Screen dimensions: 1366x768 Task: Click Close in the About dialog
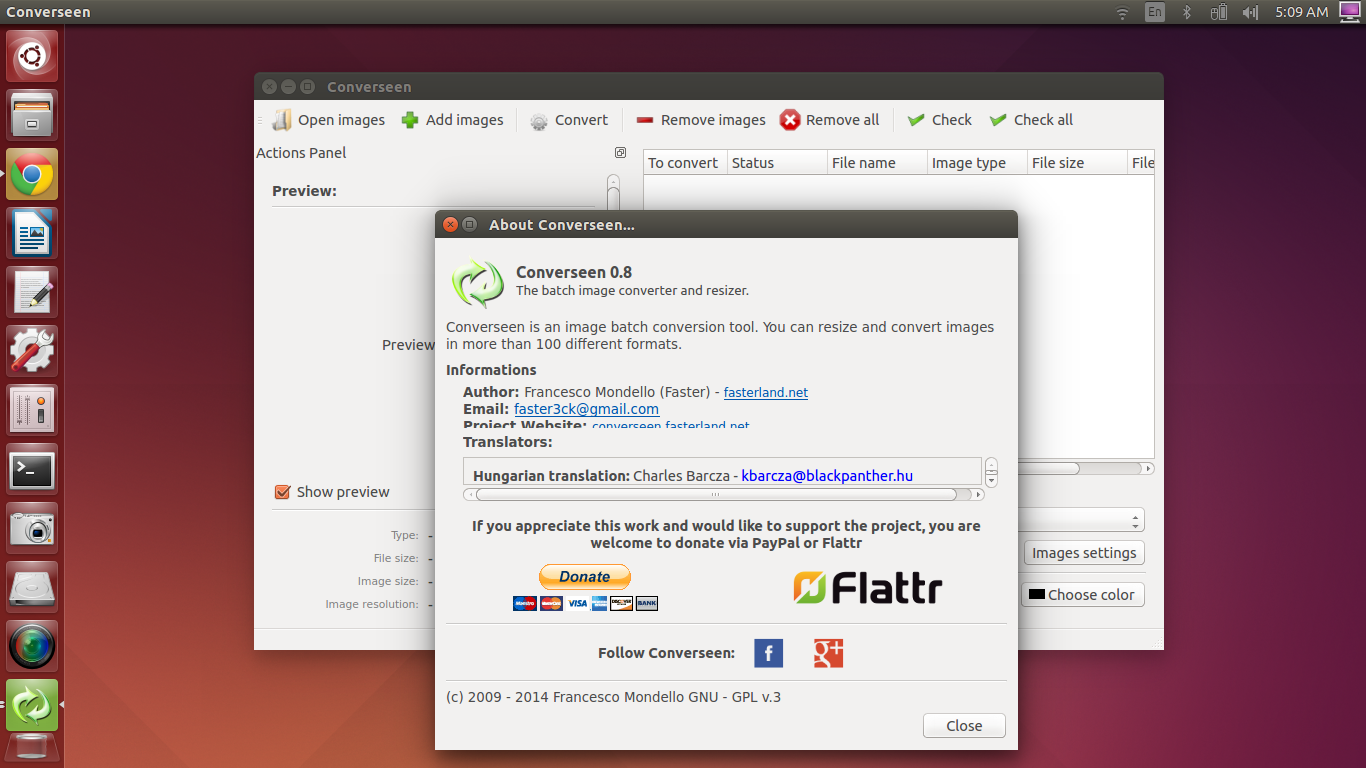click(x=964, y=726)
